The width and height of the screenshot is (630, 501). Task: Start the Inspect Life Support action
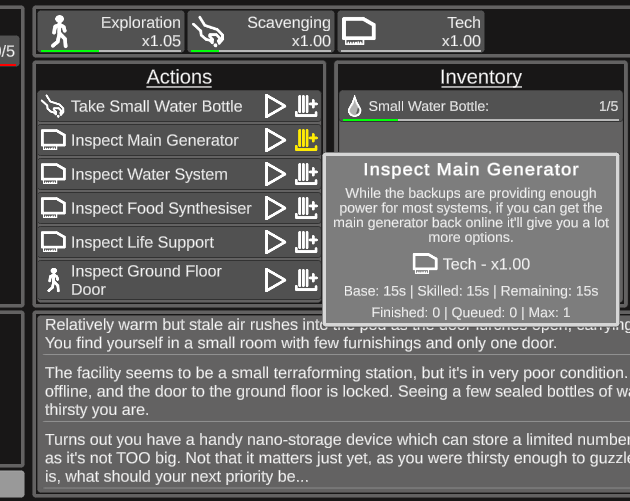pos(275,243)
